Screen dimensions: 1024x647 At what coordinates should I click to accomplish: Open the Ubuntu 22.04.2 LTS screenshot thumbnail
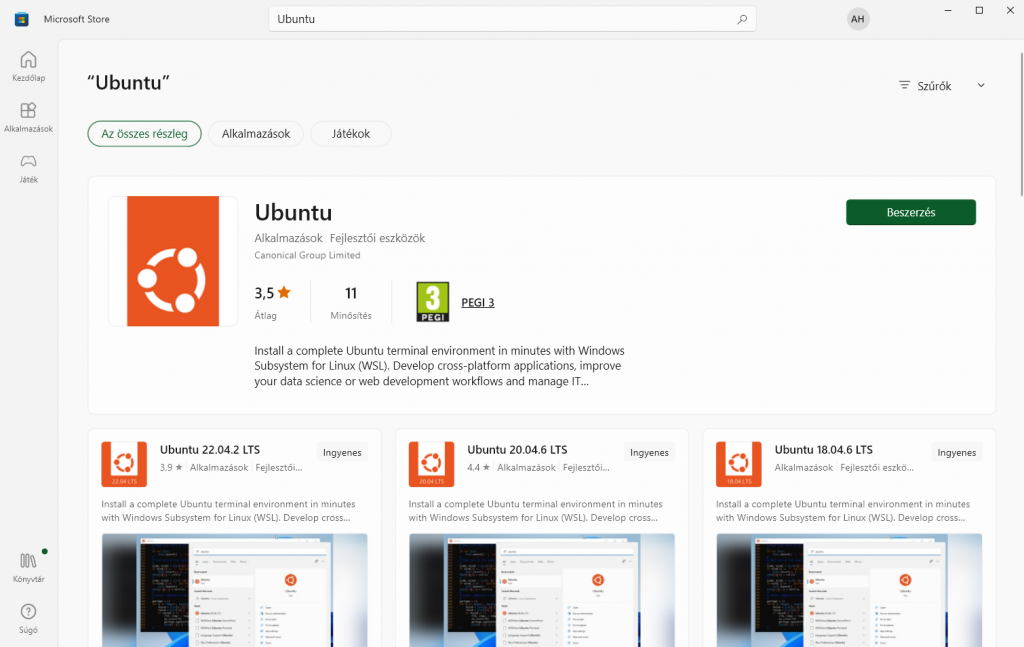pos(234,589)
